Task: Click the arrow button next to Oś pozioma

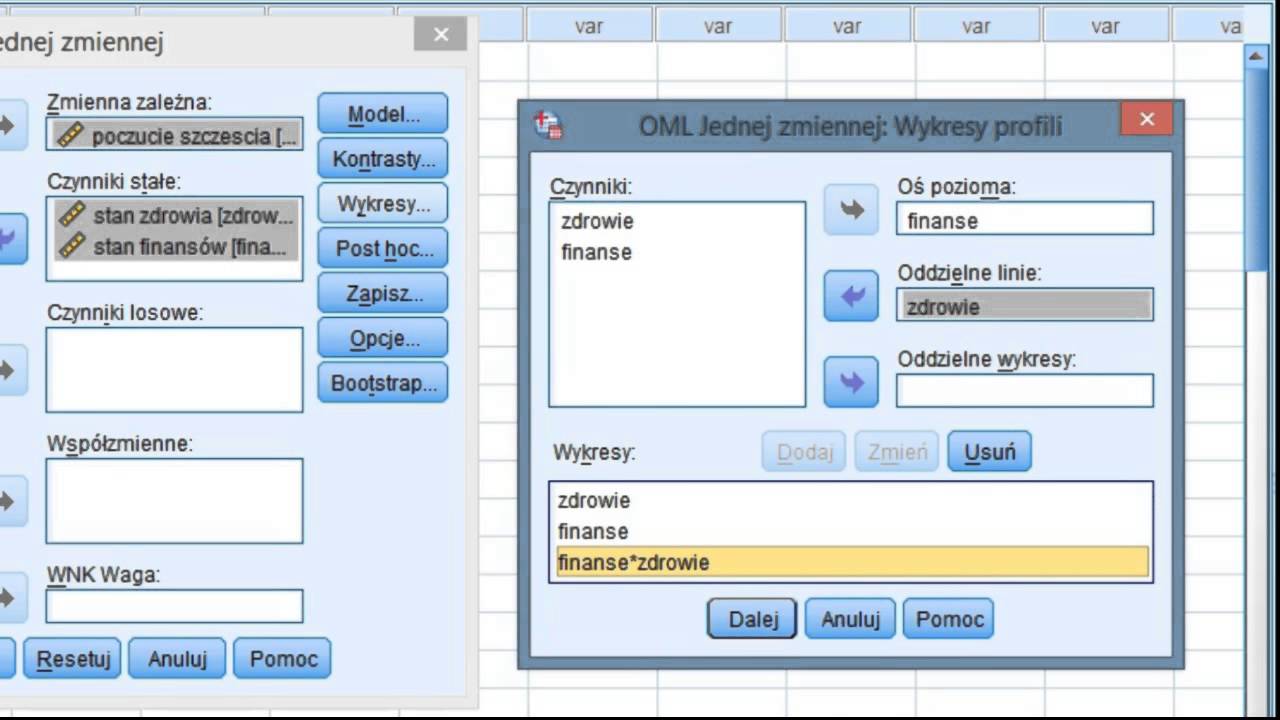Action: [851, 210]
